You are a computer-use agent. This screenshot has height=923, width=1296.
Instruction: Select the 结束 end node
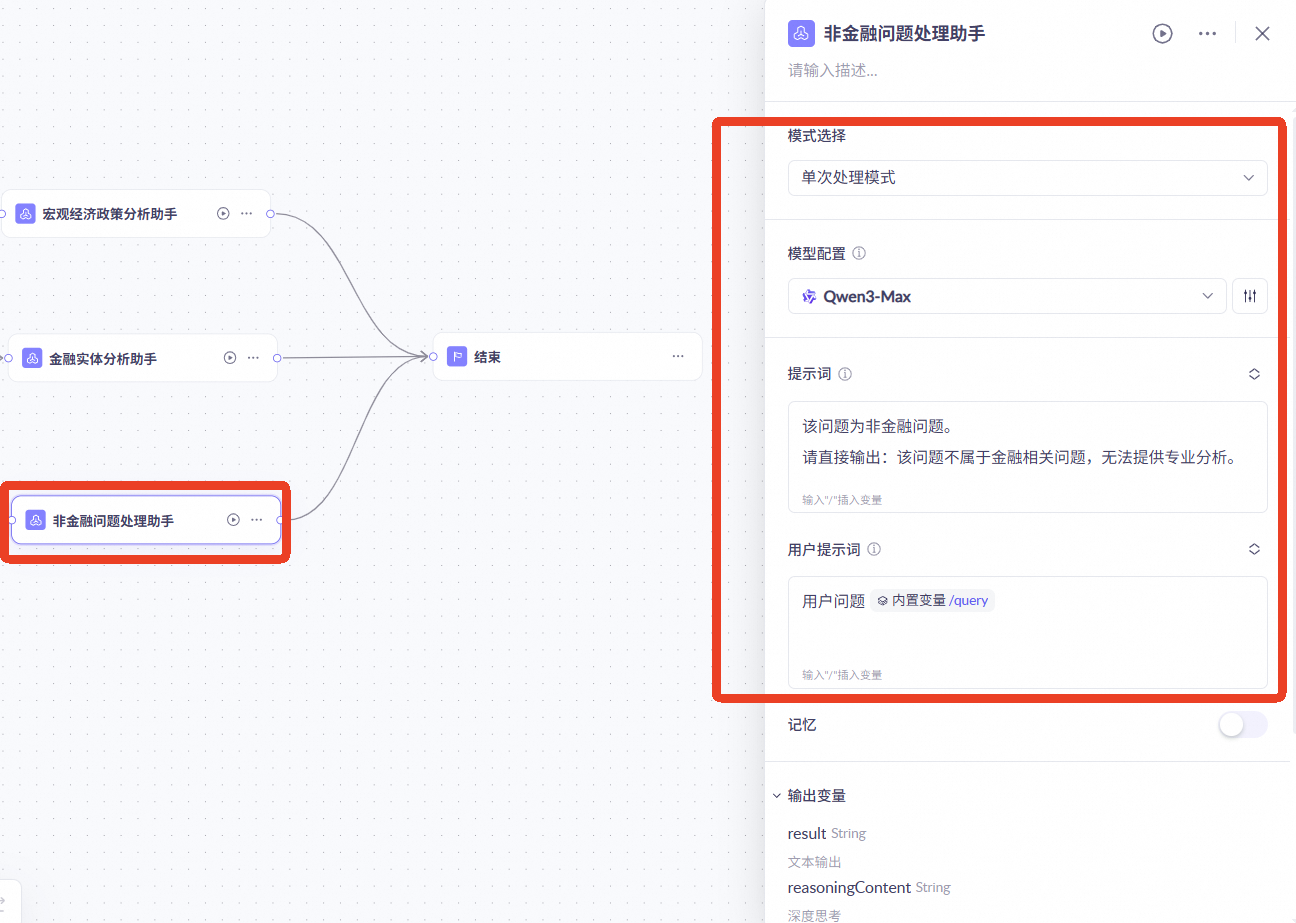pos(567,356)
